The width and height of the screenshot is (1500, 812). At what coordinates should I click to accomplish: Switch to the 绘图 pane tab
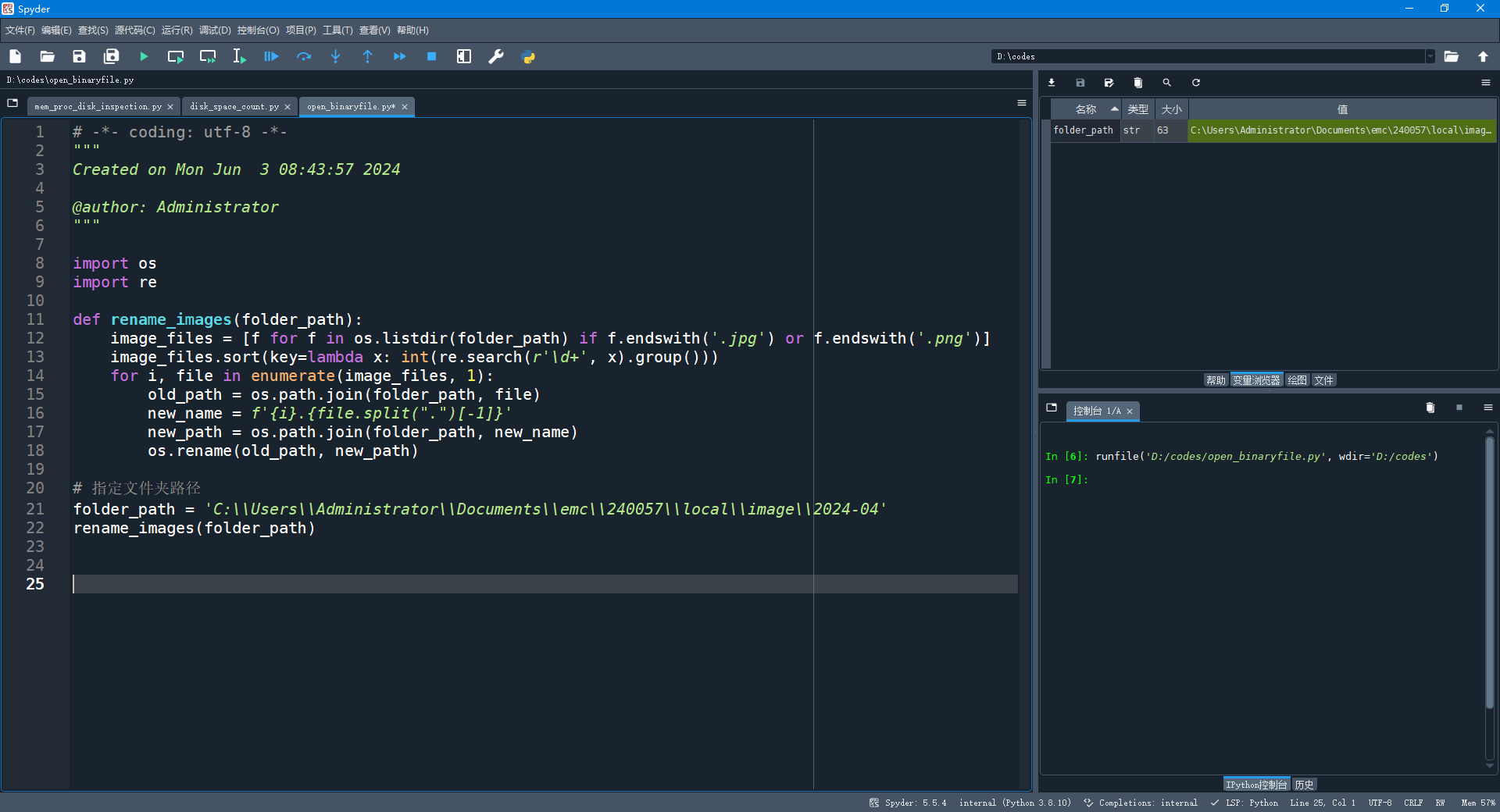1297,380
